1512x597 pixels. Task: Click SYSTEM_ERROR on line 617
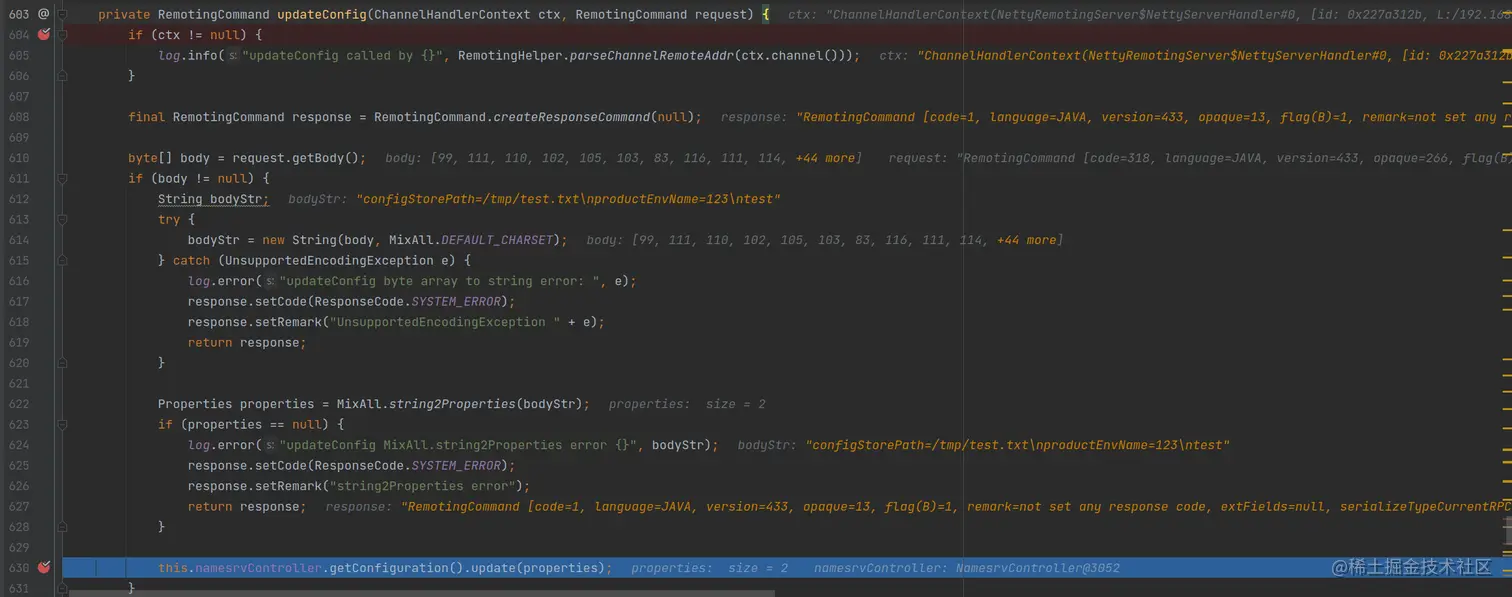pyautogui.click(x=455, y=302)
